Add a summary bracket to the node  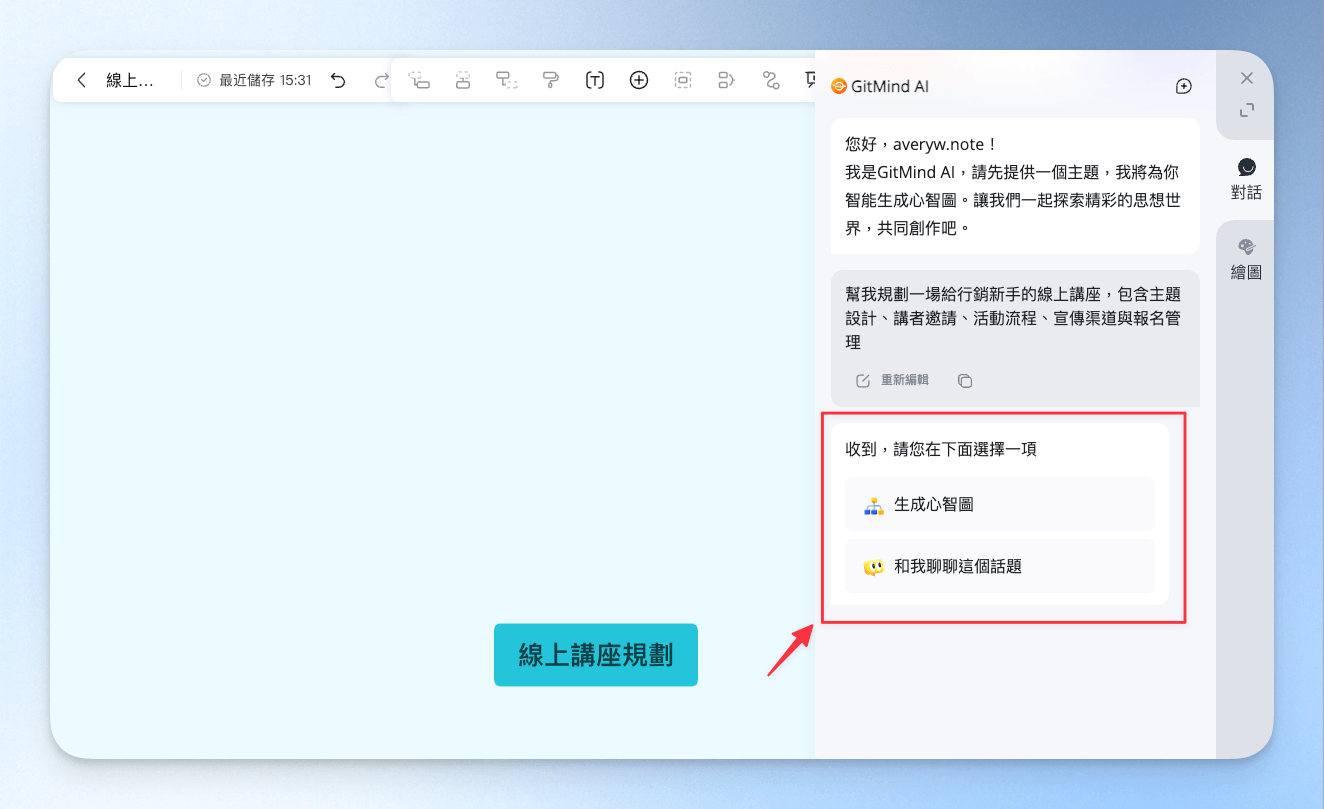tap(727, 80)
